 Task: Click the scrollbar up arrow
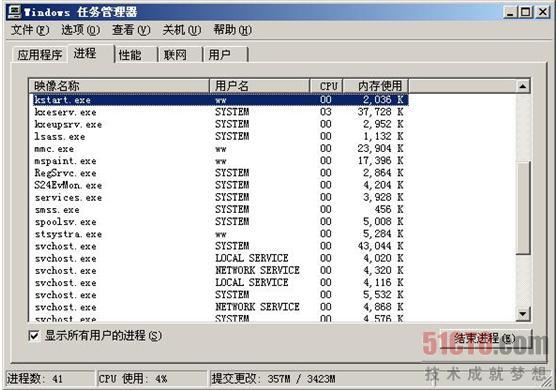[x=523, y=86]
